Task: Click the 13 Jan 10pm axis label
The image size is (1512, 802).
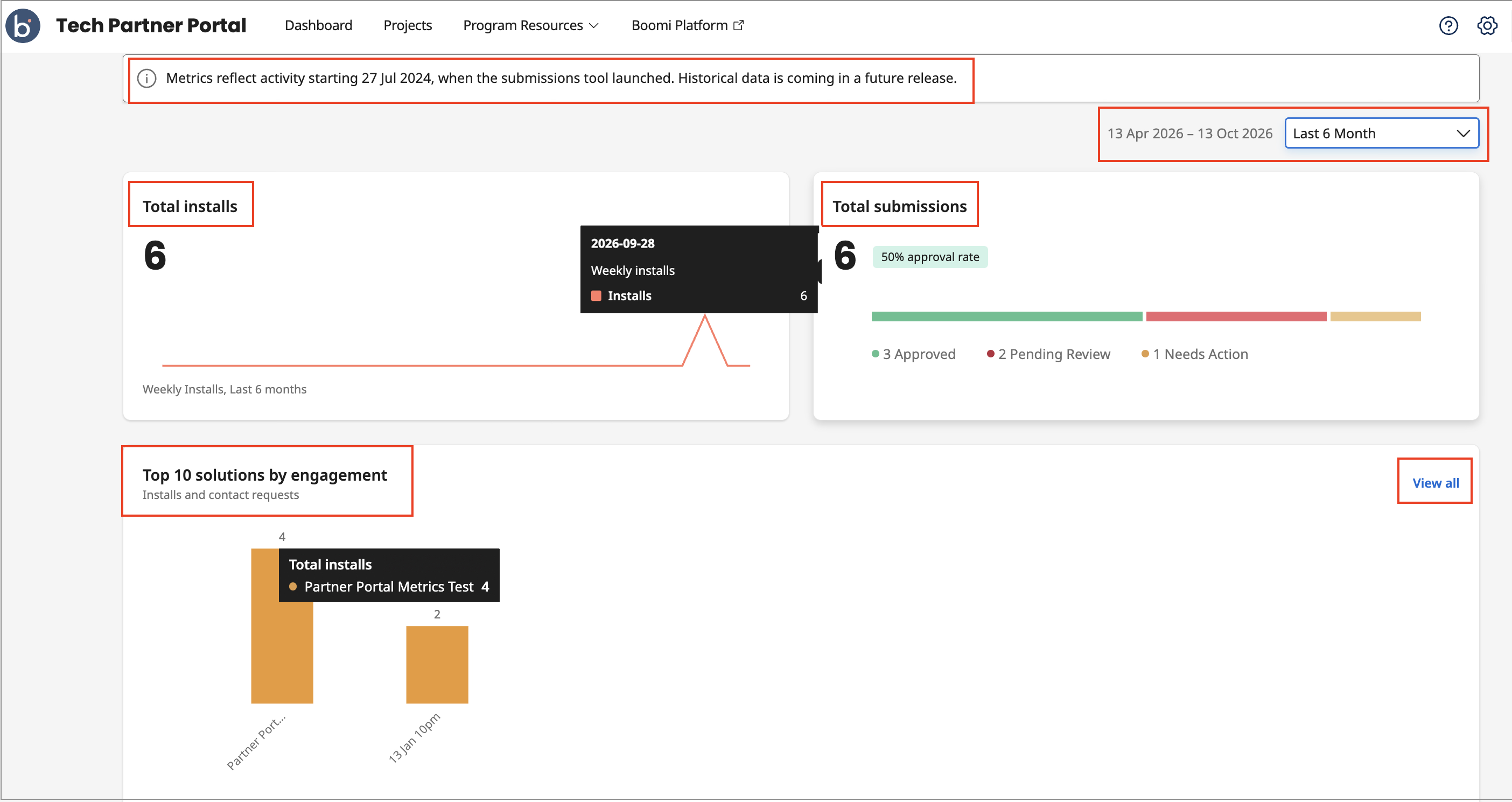Action: [414, 738]
